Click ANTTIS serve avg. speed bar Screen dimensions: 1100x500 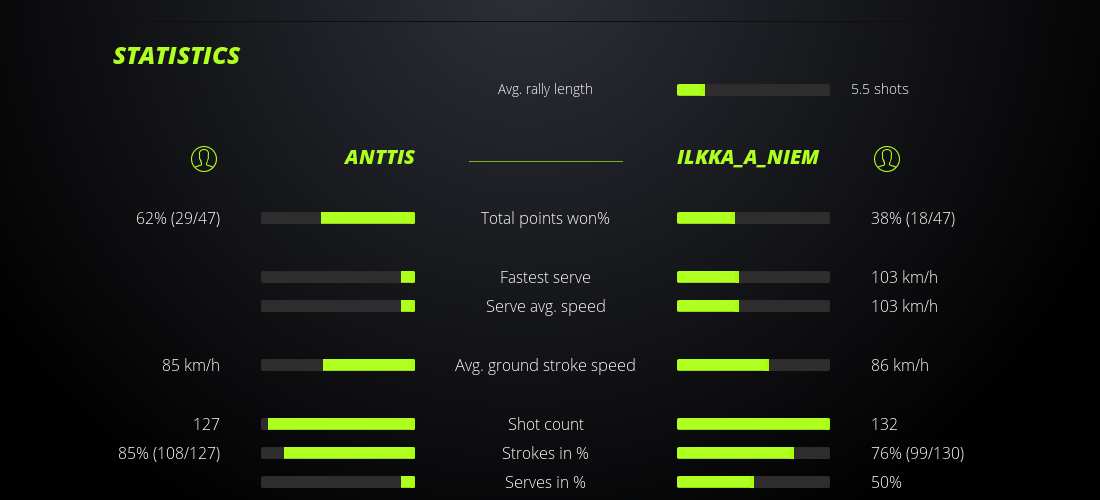coord(338,306)
